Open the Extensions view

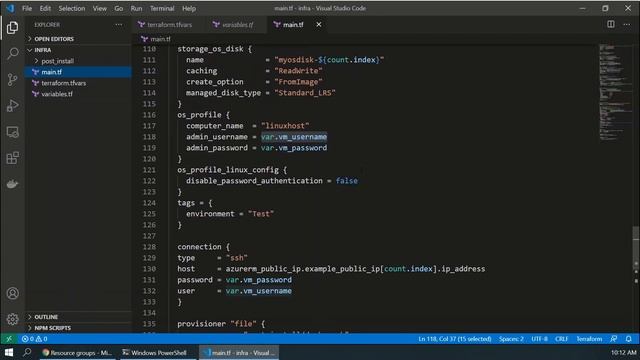point(12,158)
